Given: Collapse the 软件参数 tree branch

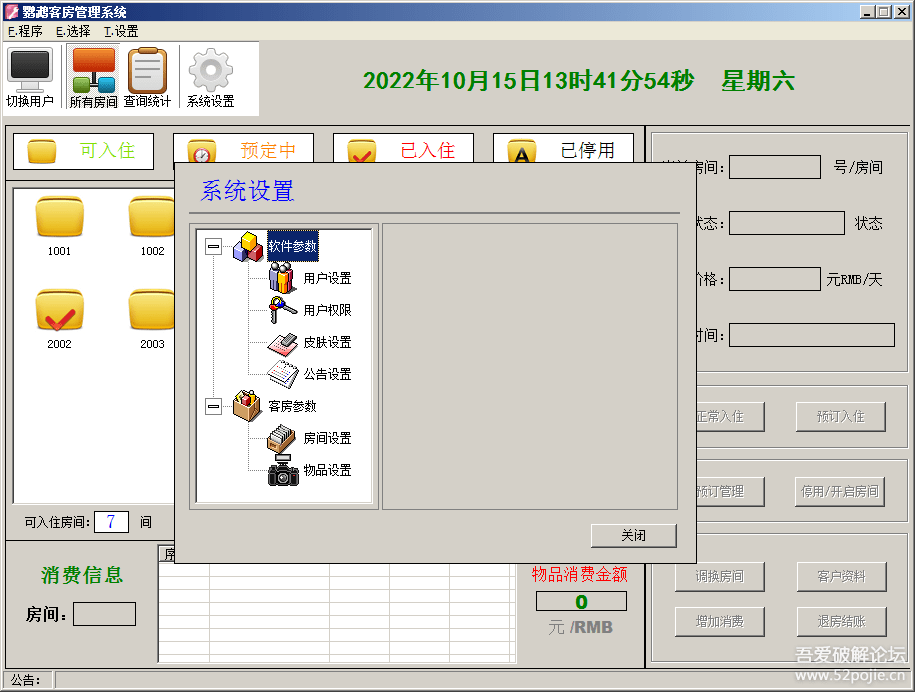Looking at the screenshot, I should pos(213,246).
